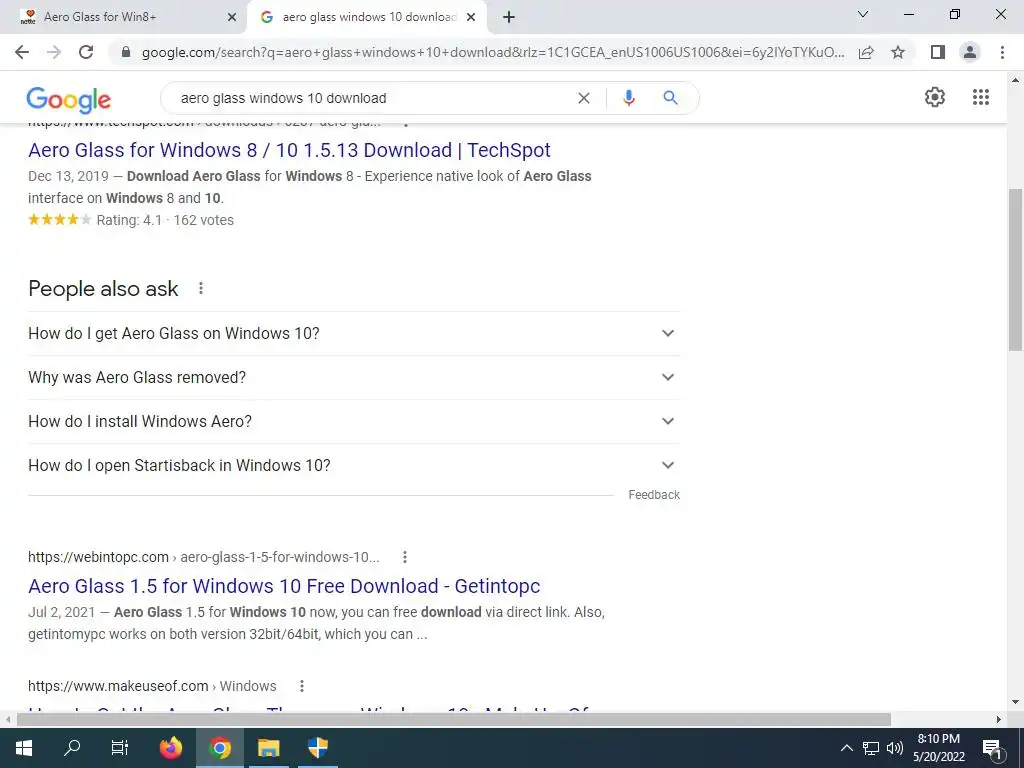Click the scrollbar down arrow
This screenshot has height=768, width=1024.
coord(1015,702)
